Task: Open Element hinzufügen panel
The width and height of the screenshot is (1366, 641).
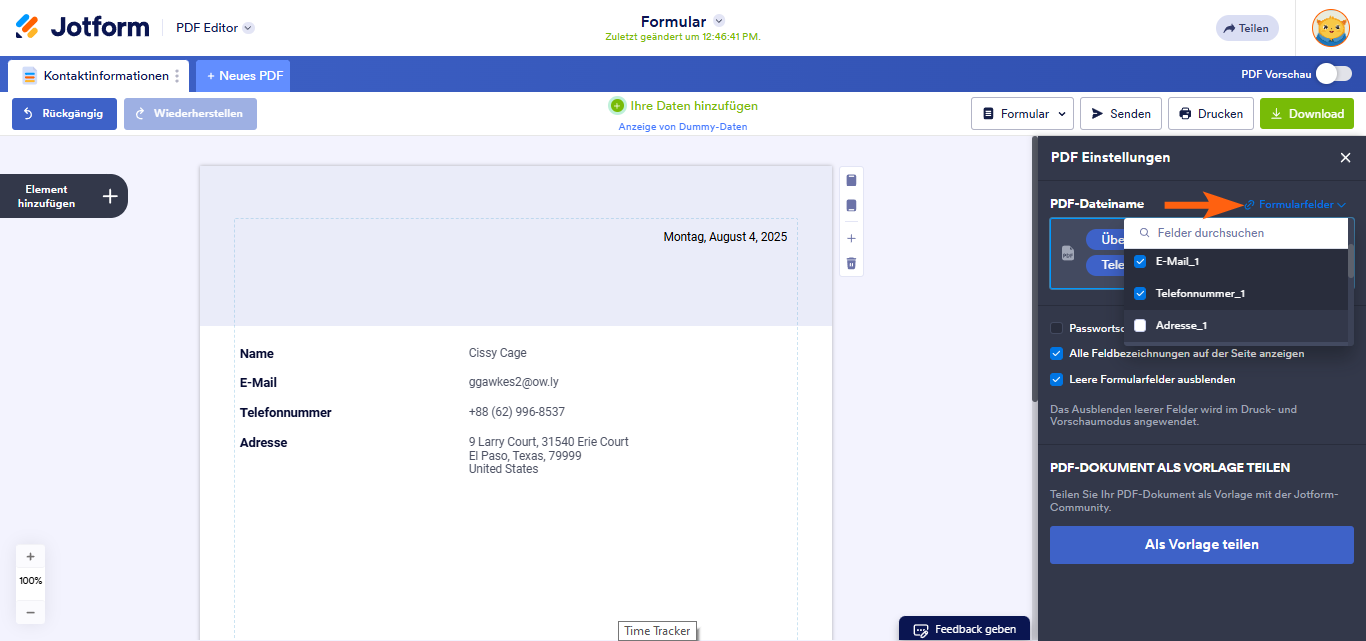Action: click(x=64, y=196)
